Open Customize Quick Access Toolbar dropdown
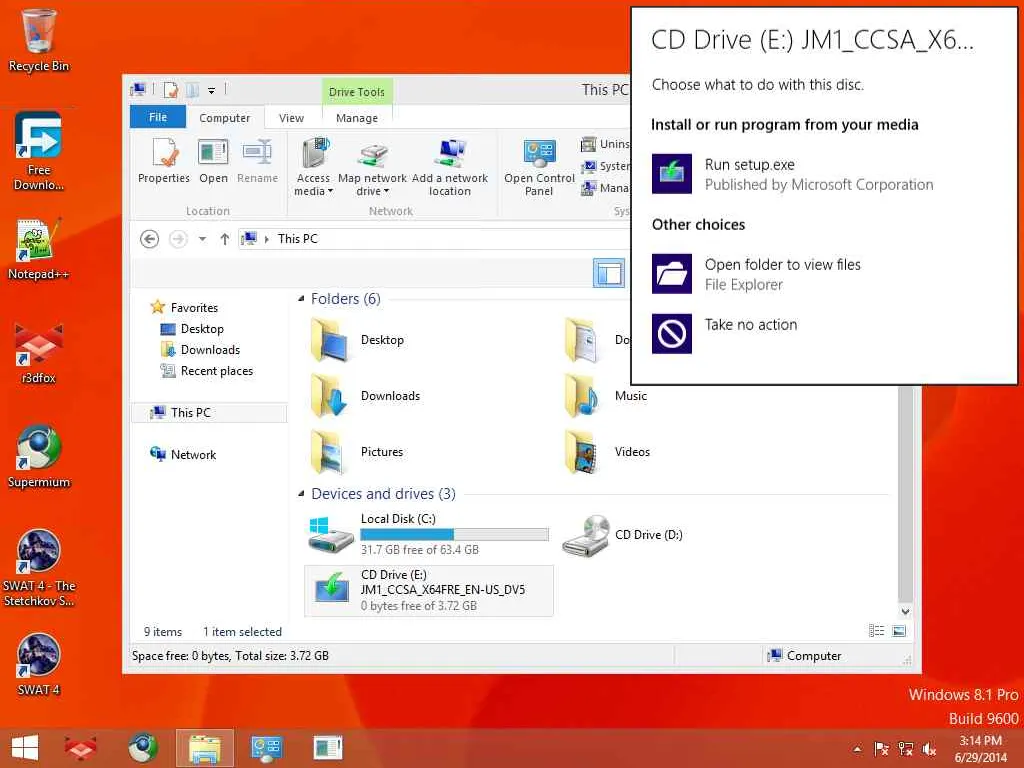This screenshot has height=768, width=1024. tap(212, 91)
